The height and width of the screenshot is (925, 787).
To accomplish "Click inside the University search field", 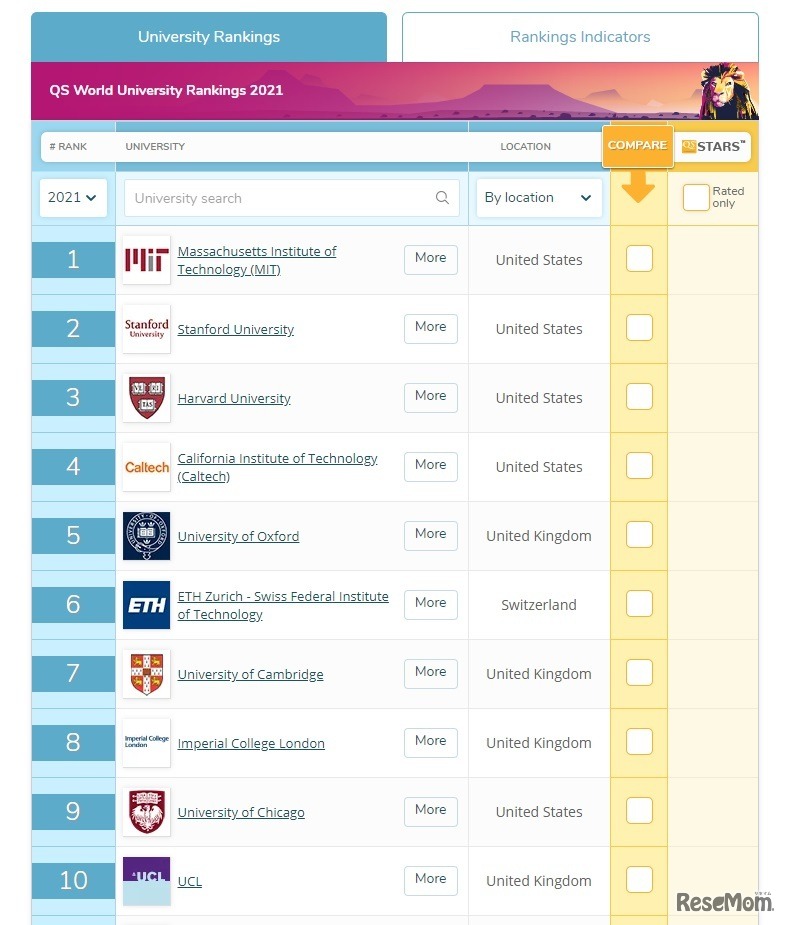I will point(280,198).
